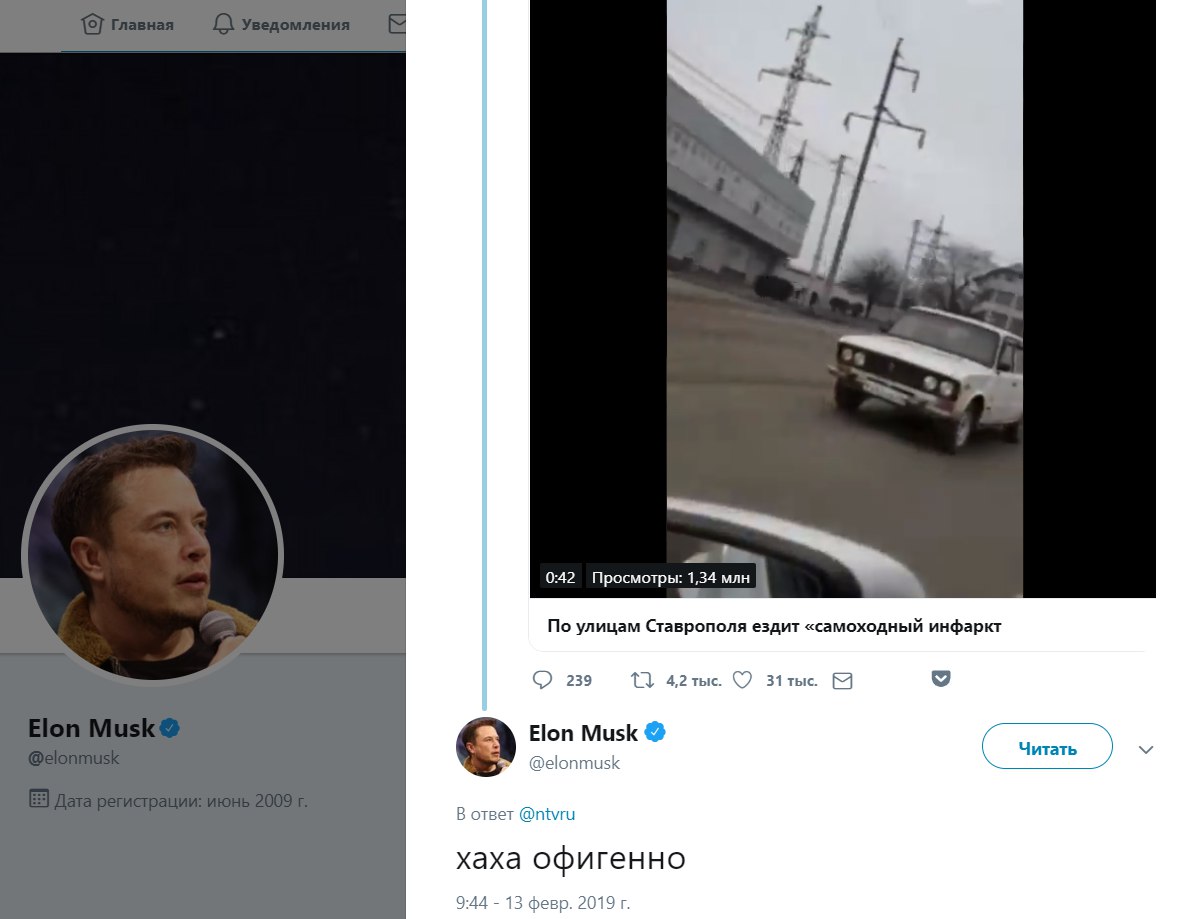The height and width of the screenshot is (919, 1194).
Task: Open the Главная tab
Action: [143, 25]
